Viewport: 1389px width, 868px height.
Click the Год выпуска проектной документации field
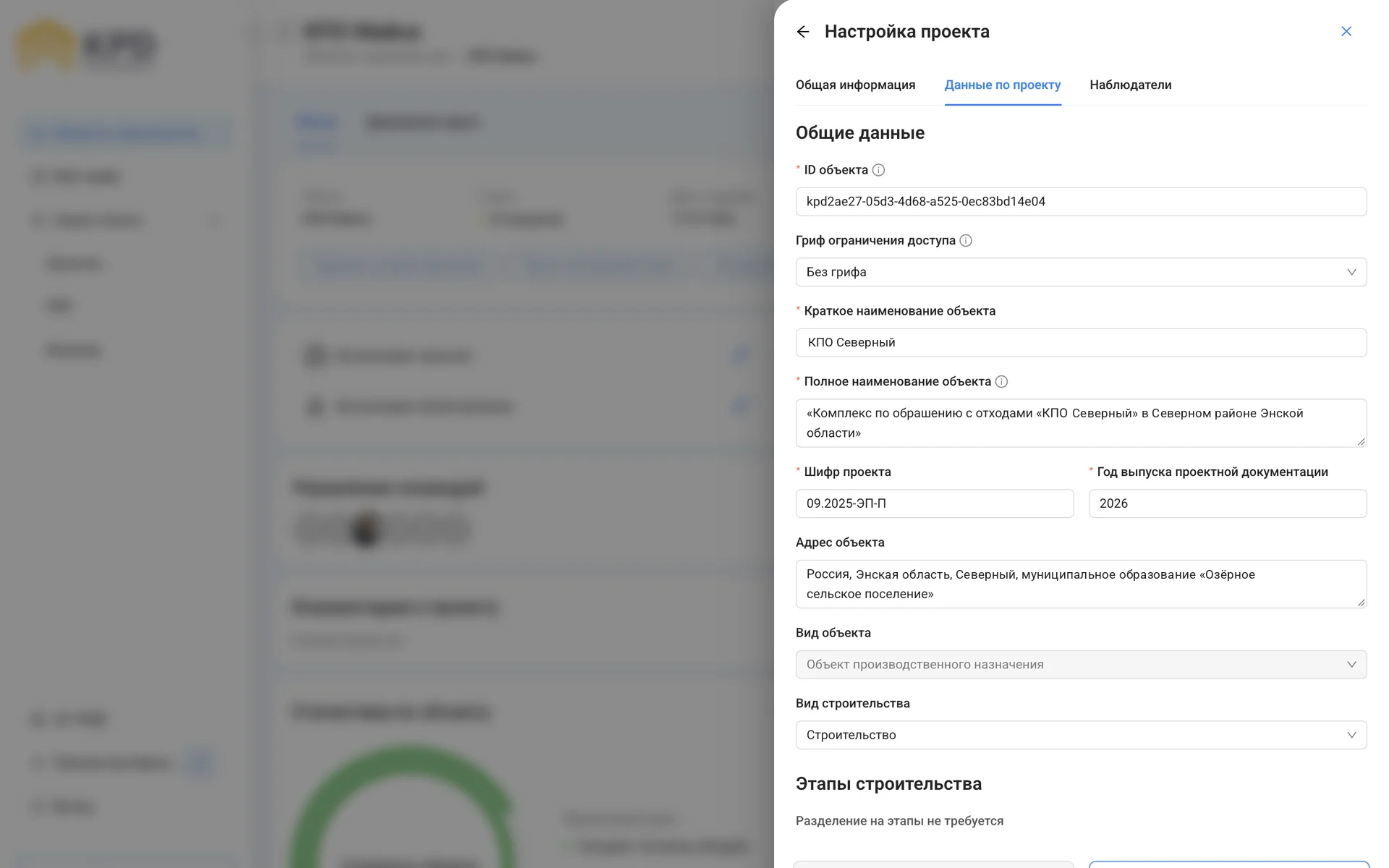pos(1227,503)
